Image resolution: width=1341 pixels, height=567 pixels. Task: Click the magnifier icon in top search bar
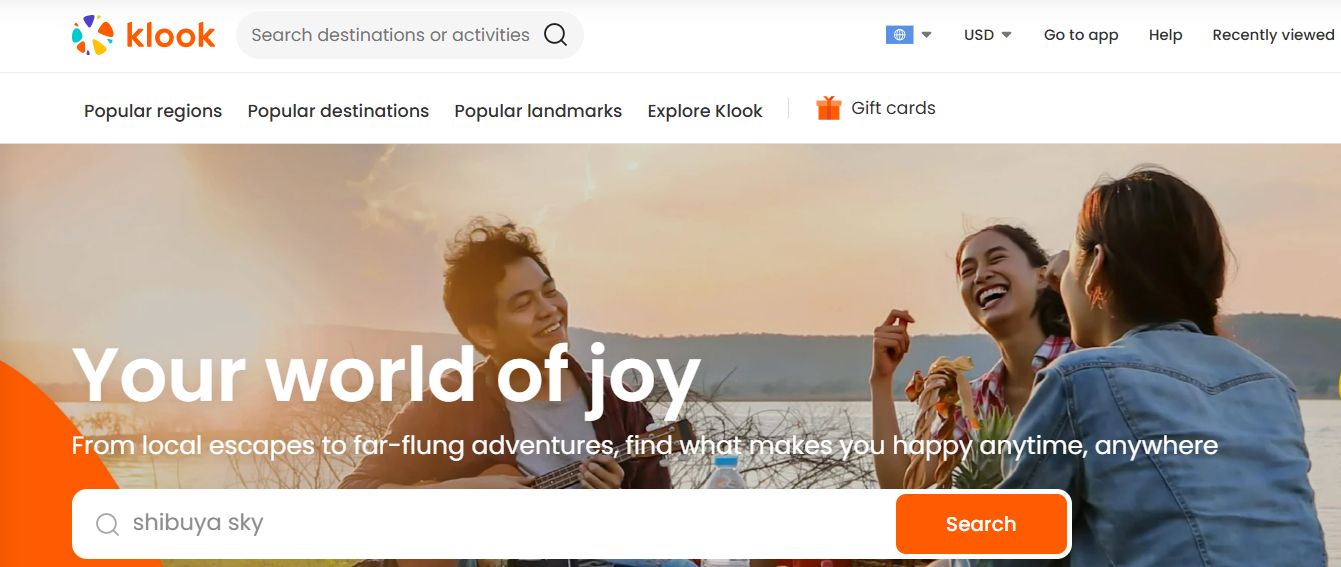coord(555,35)
